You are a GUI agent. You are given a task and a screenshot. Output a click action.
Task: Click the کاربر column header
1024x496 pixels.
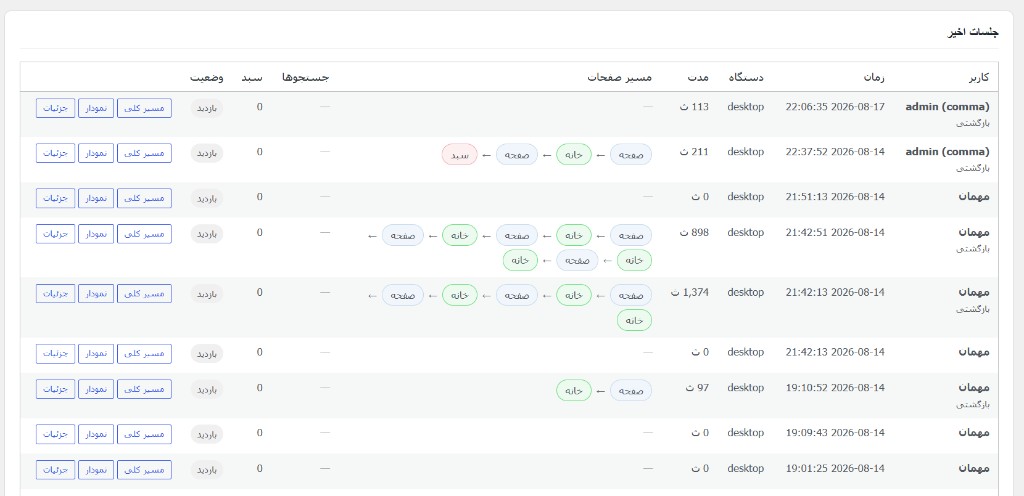click(x=978, y=78)
